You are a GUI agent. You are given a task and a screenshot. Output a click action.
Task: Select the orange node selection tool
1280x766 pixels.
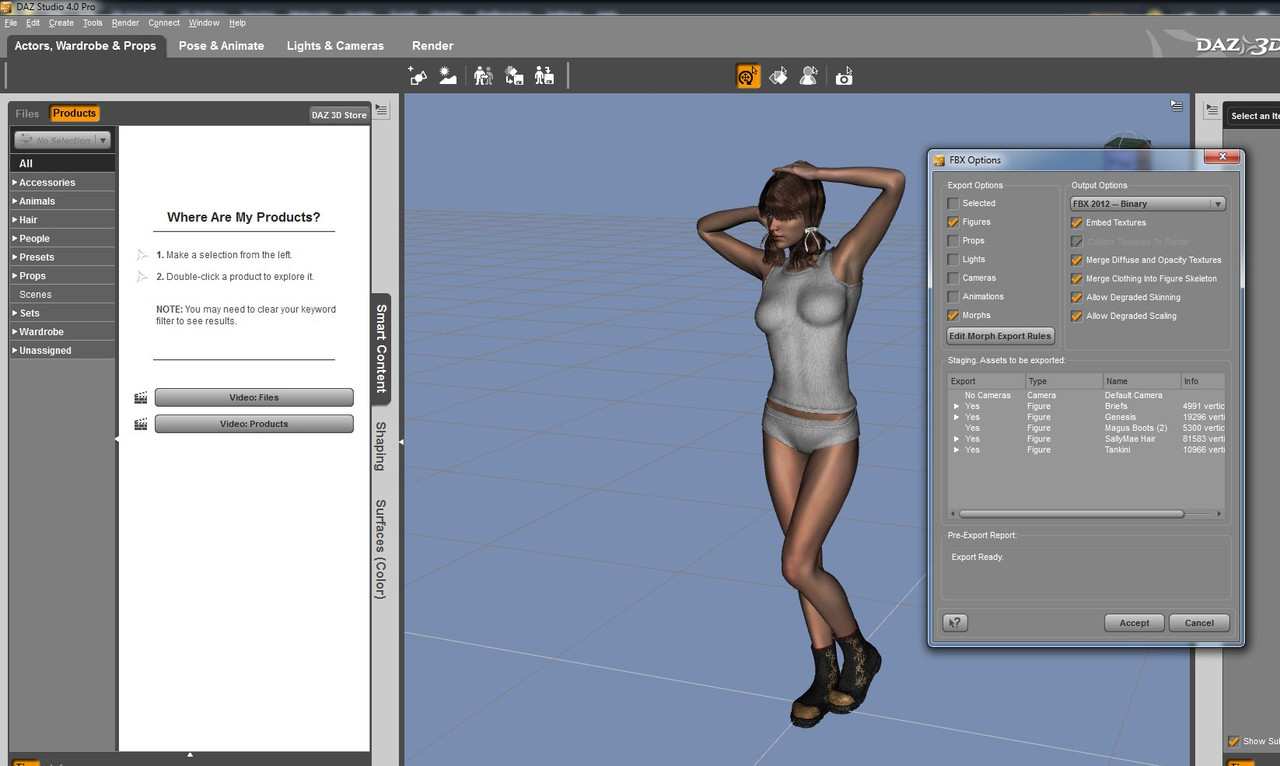point(748,75)
